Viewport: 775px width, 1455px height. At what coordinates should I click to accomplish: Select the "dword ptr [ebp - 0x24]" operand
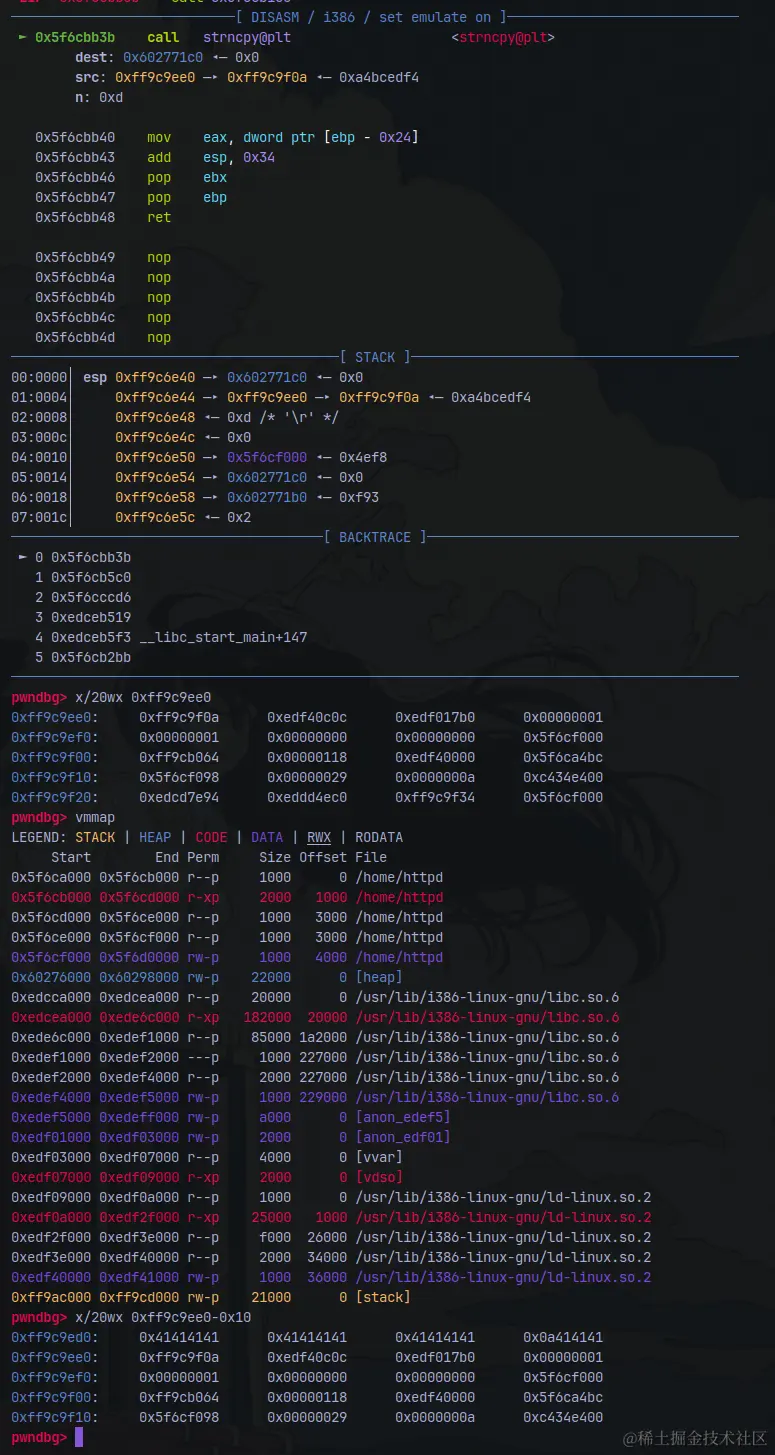coord(331,137)
